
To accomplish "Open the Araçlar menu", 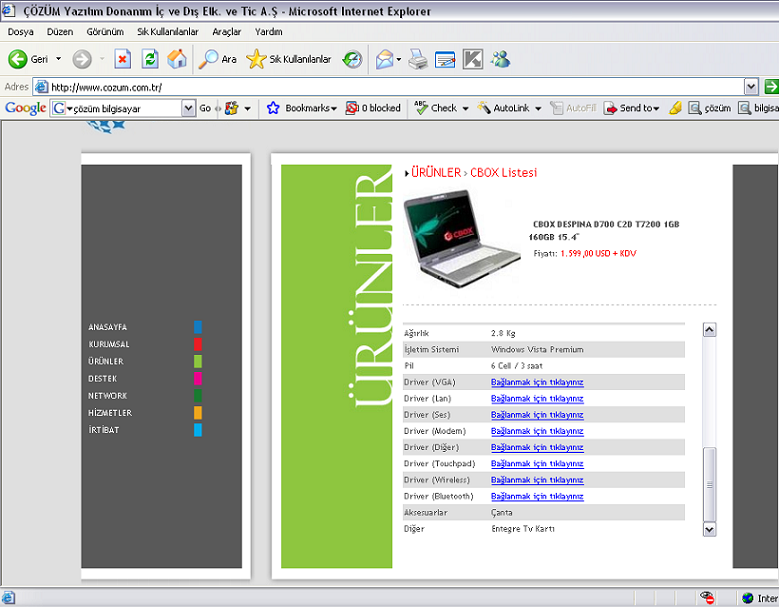I will (227, 32).
